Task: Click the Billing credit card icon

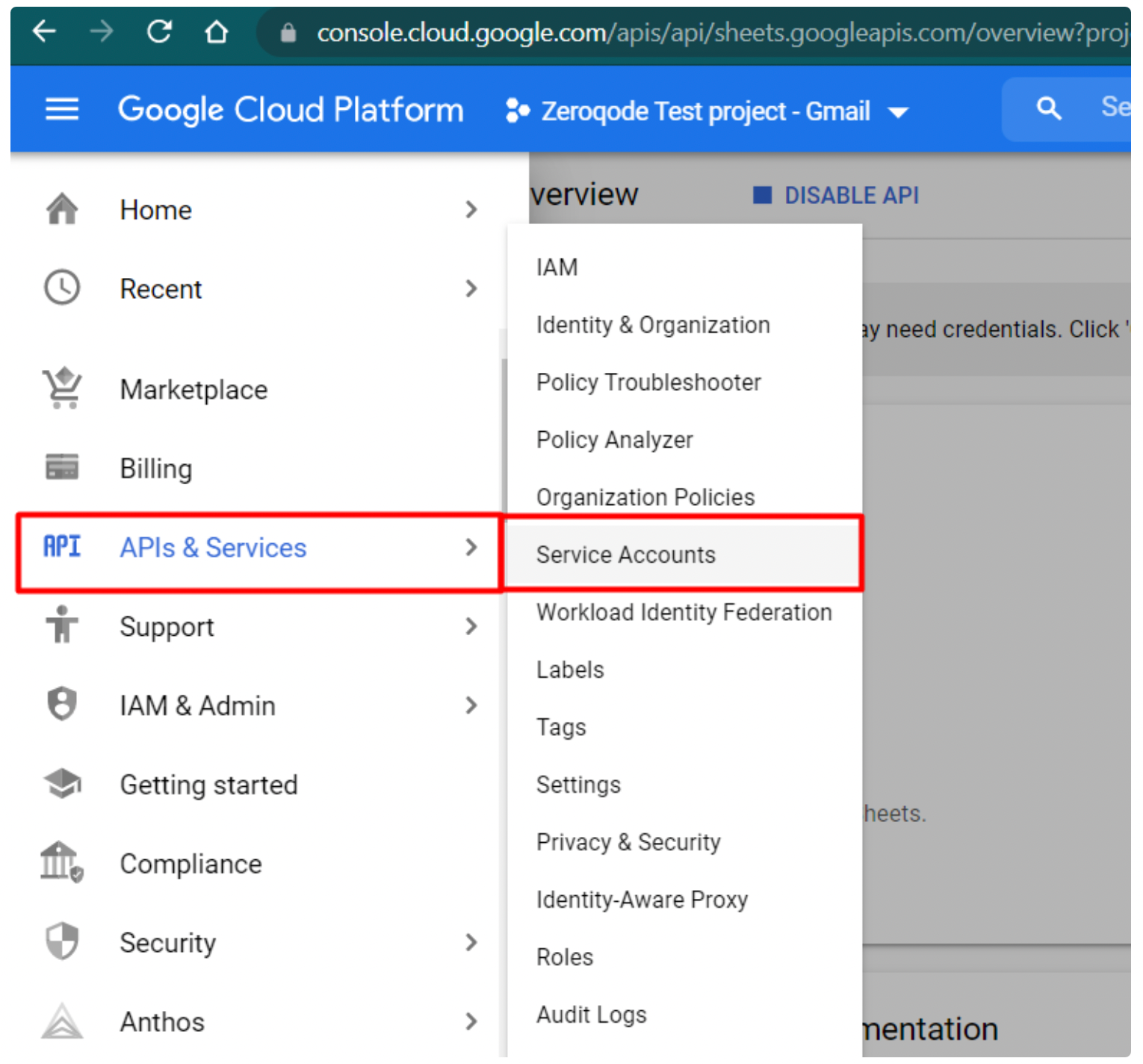Action: click(x=61, y=468)
